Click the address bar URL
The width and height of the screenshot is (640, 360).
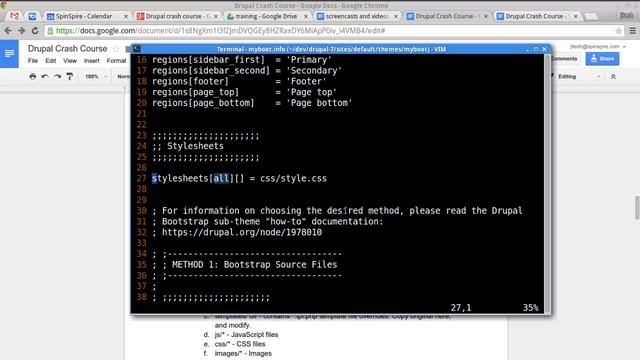(x=220, y=31)
